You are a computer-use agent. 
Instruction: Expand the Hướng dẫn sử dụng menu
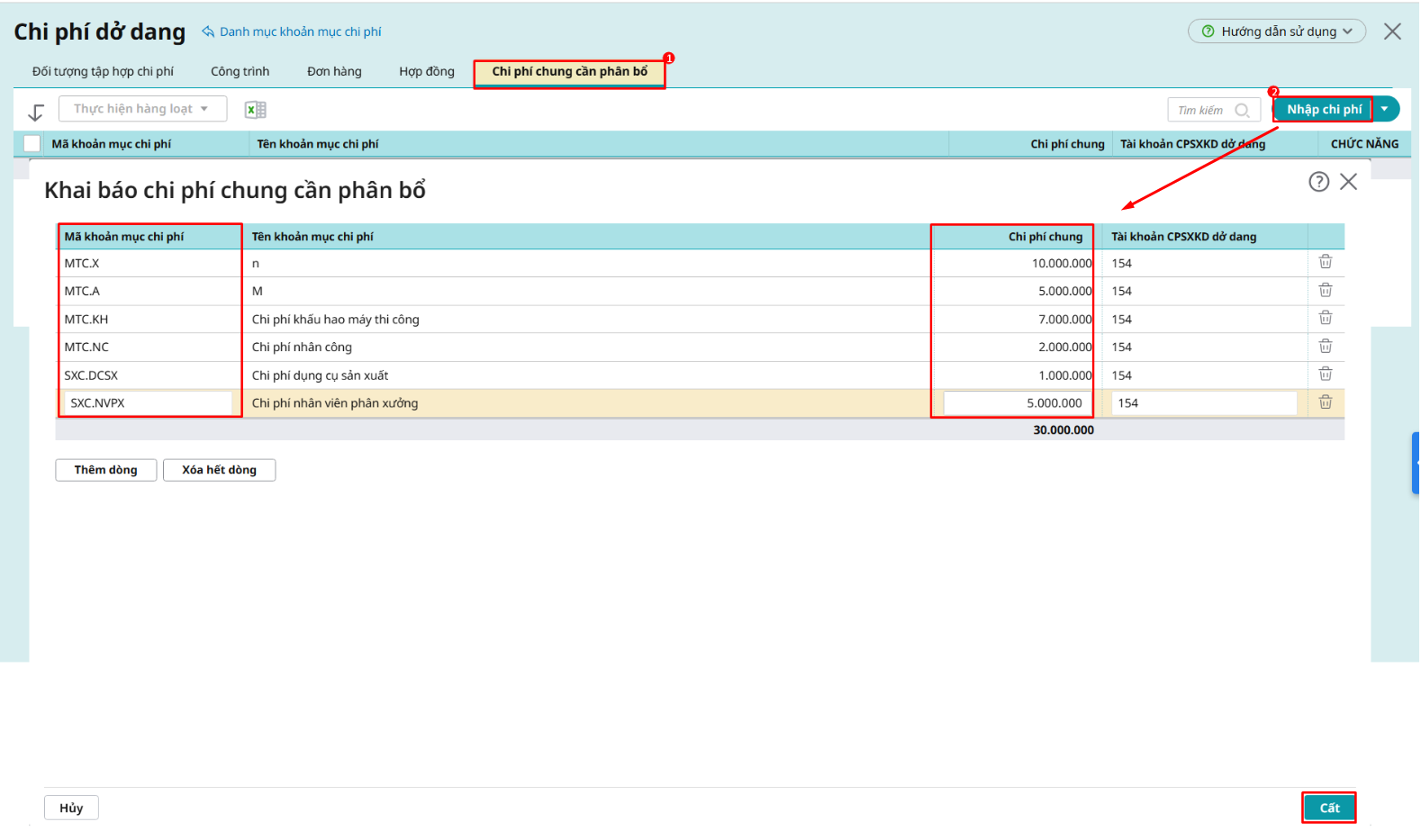point(1277,32)
